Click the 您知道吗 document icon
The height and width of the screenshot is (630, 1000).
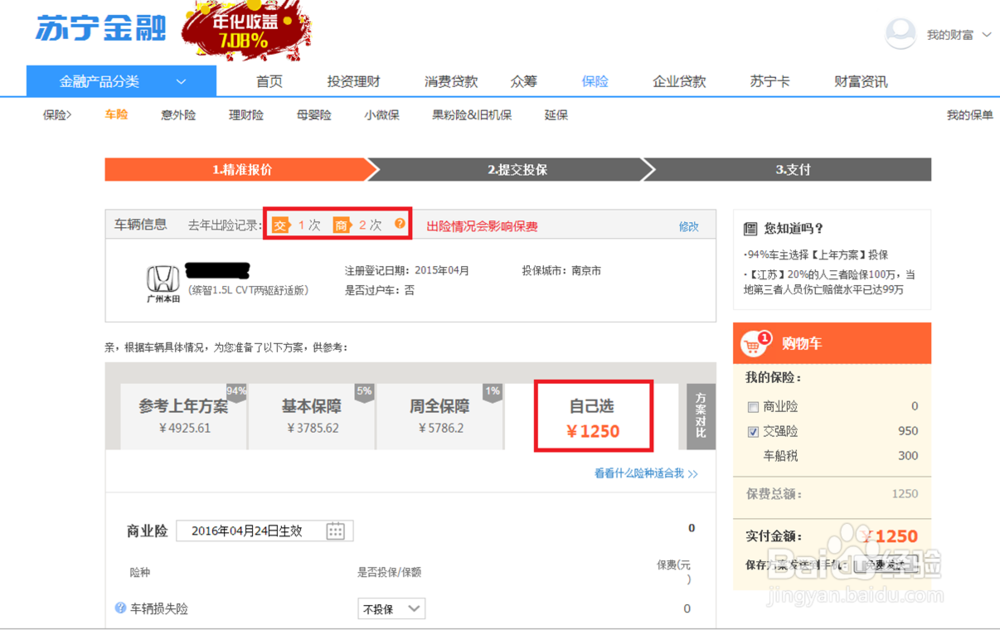click(751, 228)
